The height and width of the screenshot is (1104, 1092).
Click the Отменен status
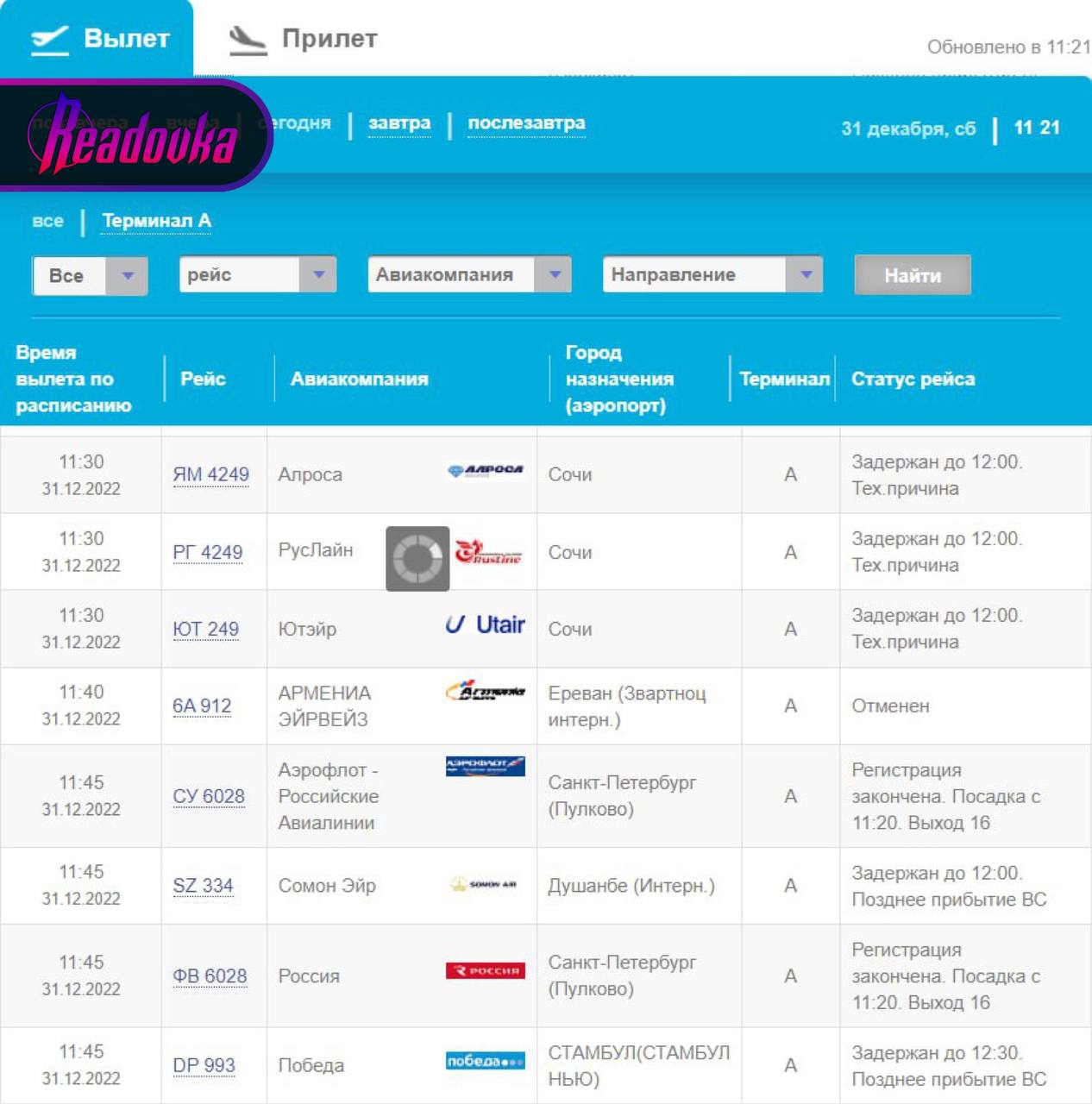click(x=890, y=706)
